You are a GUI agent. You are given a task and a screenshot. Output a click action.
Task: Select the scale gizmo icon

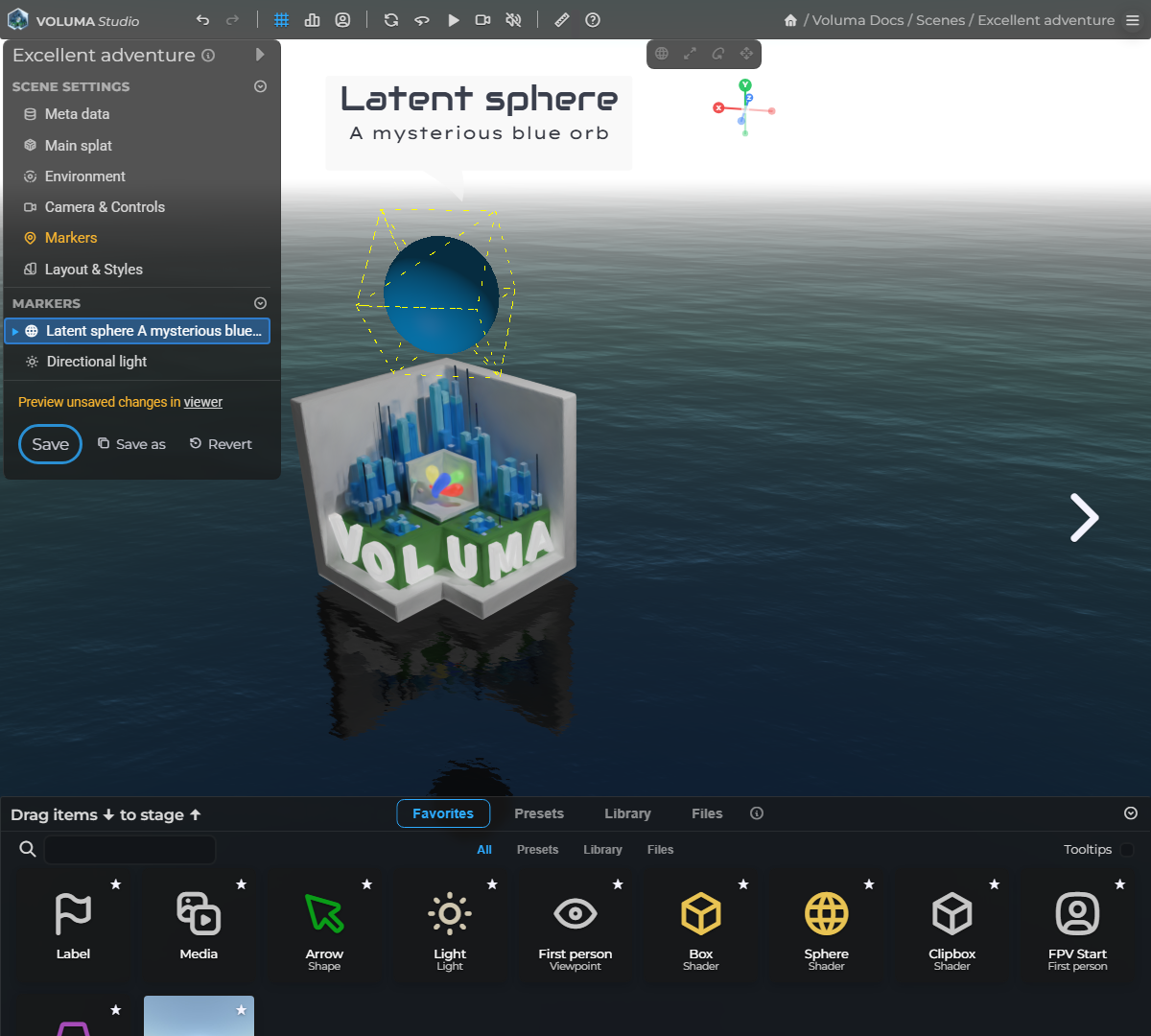click(x=690, y=54)
